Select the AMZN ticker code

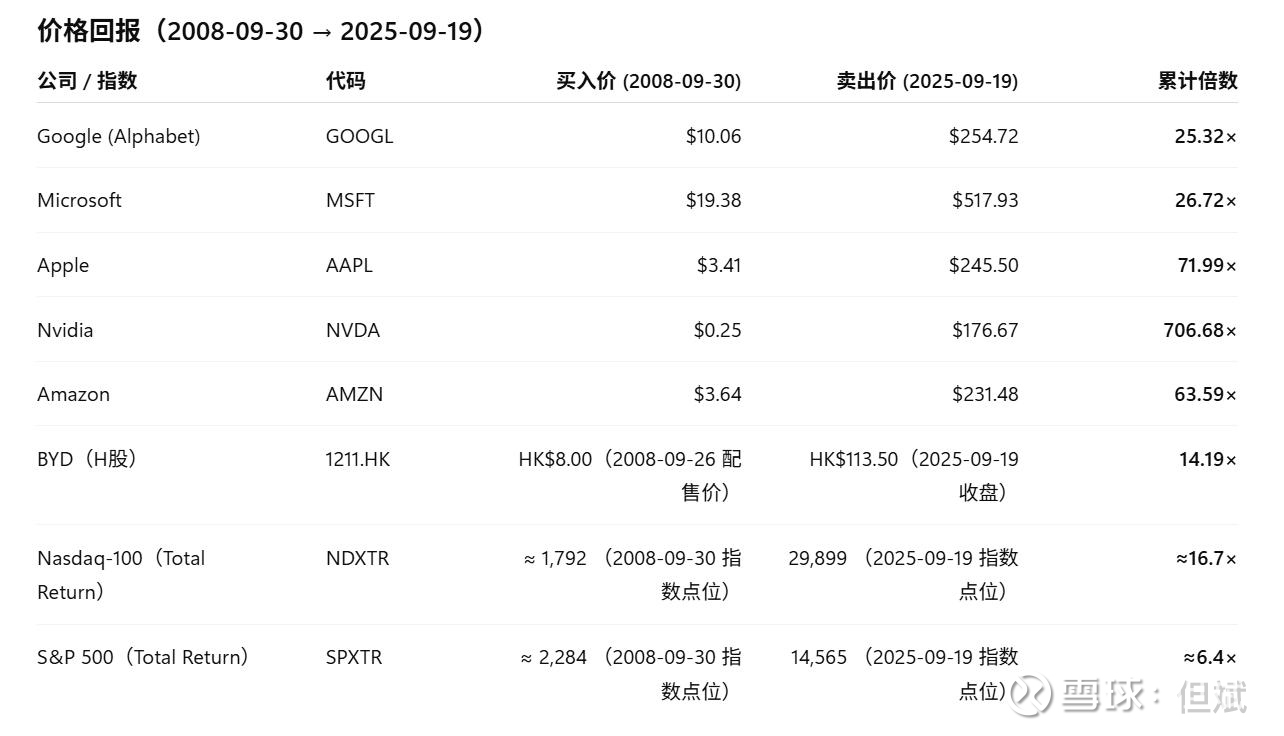[x=354, y=394]
